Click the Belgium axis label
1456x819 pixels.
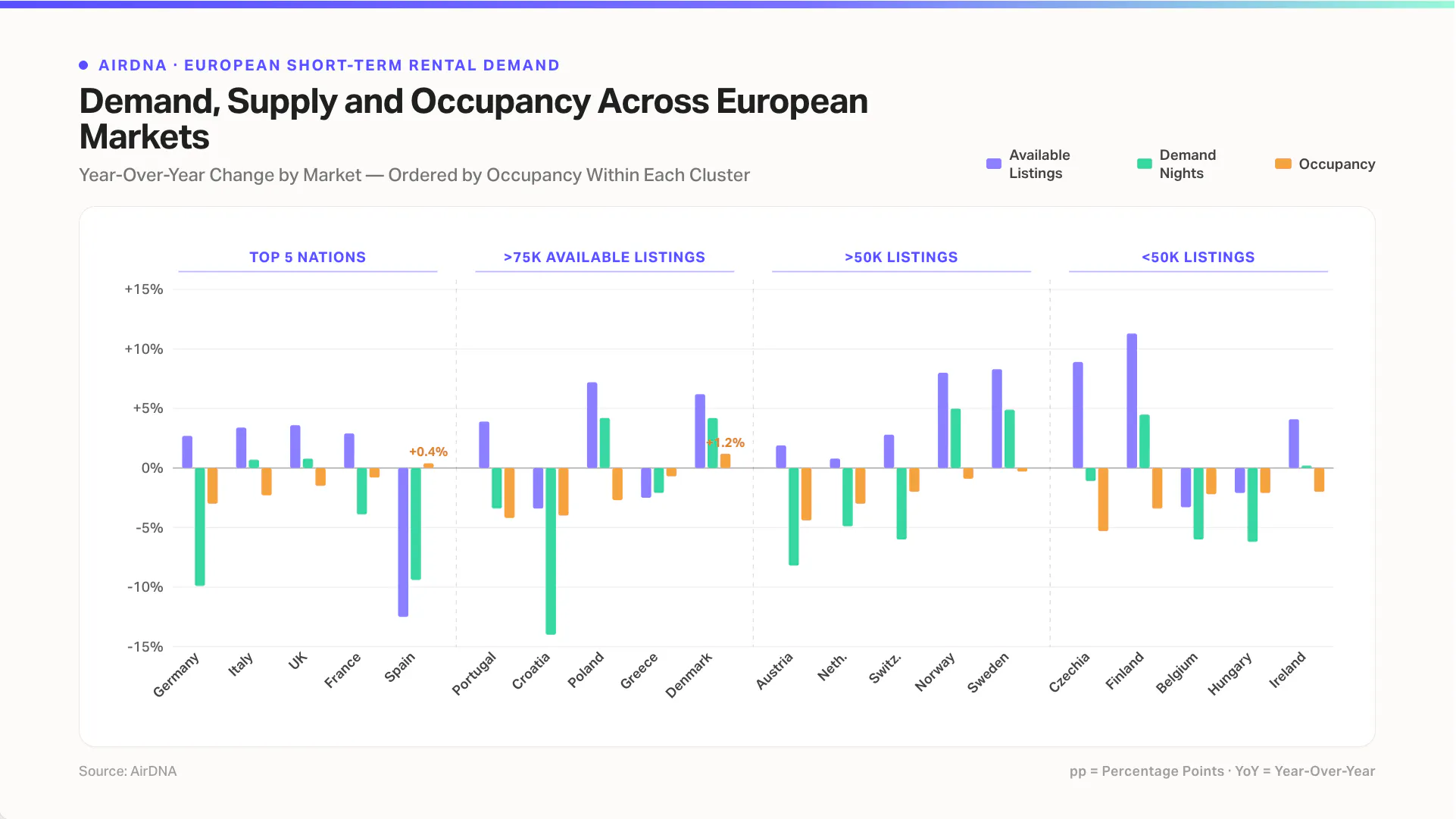click(x=1177, y=673)
